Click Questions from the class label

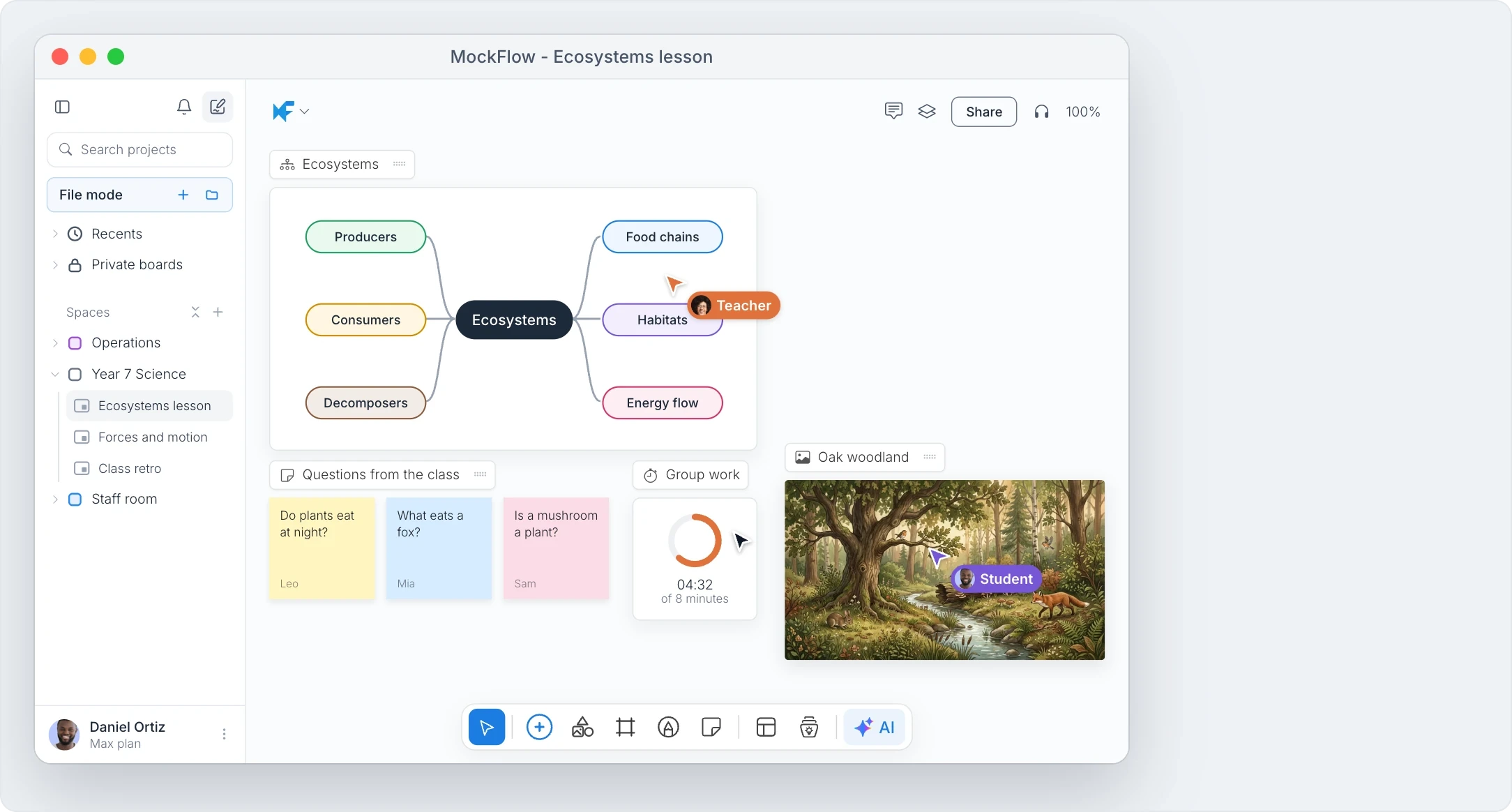tap(381, 474)
